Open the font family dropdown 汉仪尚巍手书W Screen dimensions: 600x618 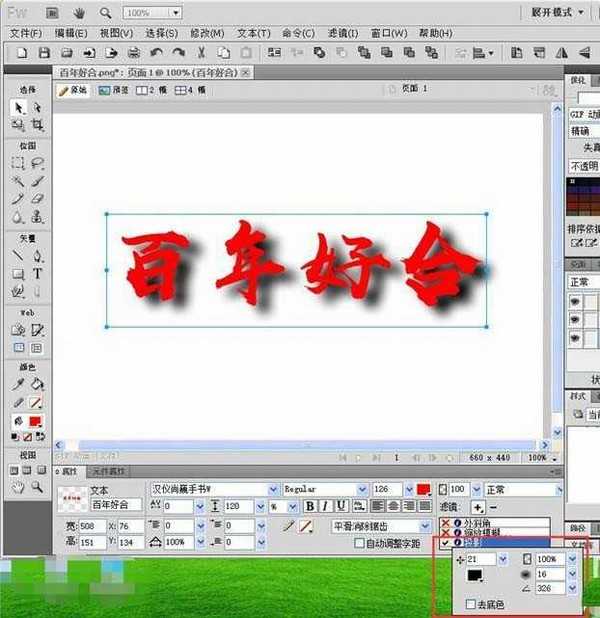(x=272, y=489)
